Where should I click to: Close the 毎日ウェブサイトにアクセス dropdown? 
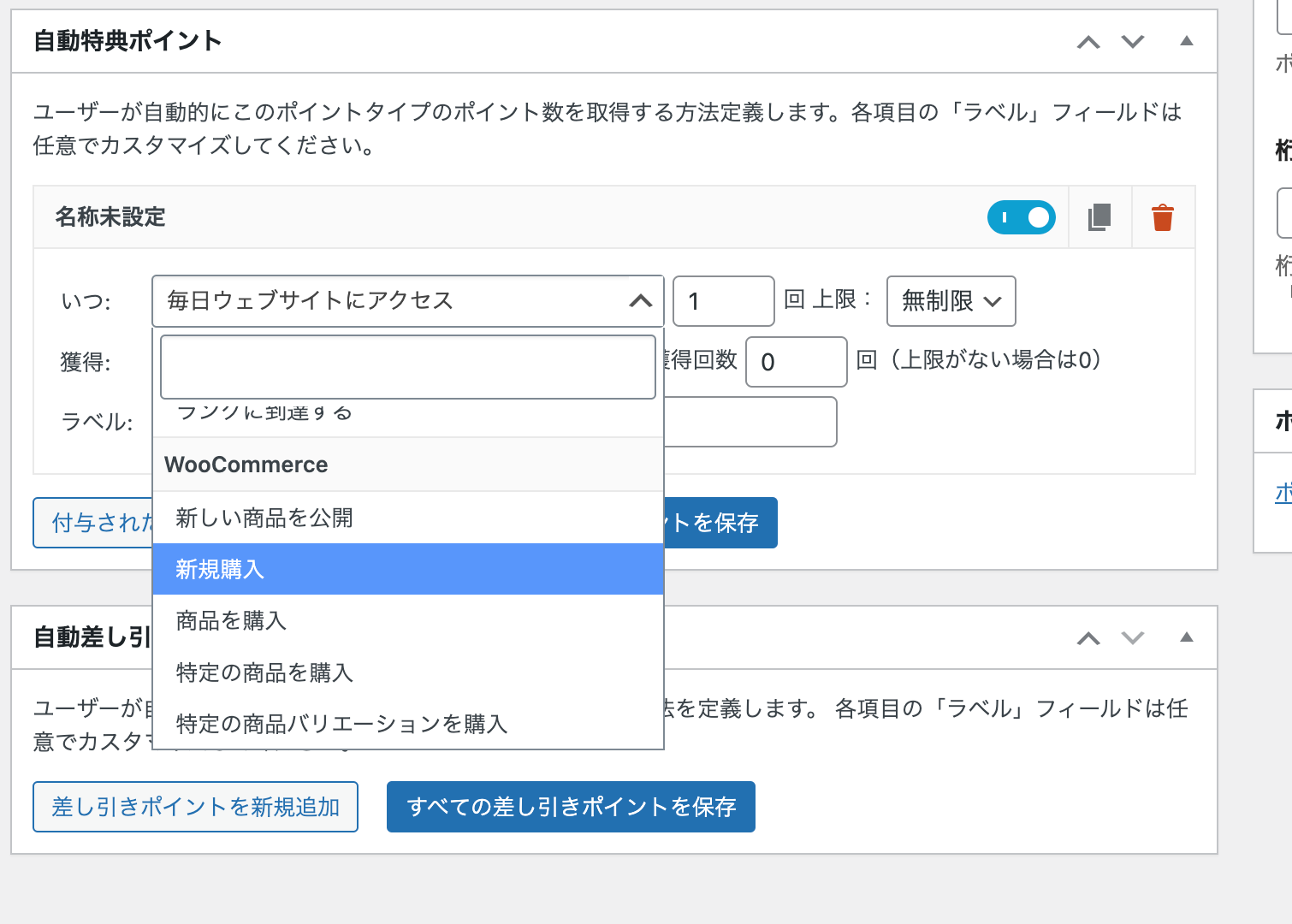(408, 301)
